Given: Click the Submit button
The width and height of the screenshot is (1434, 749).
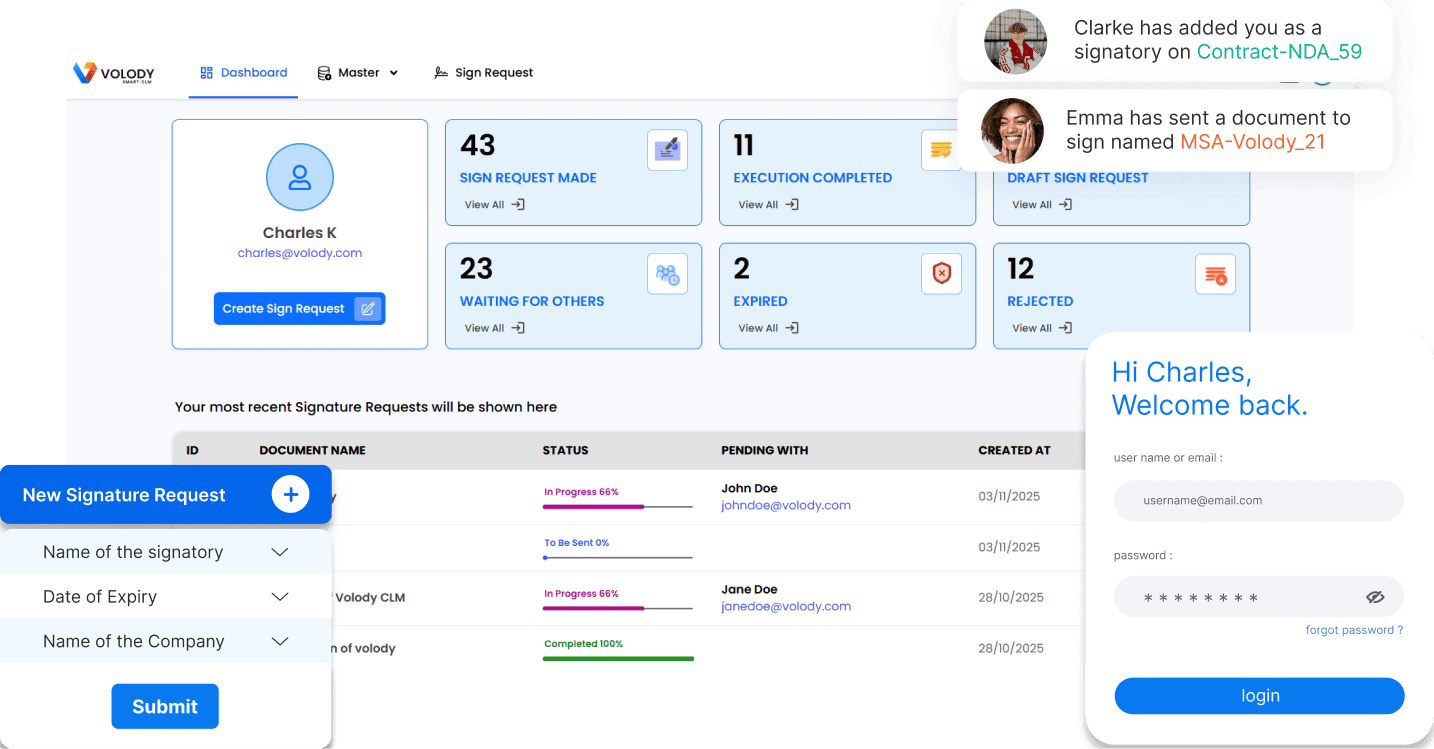Looking at the screenshot, I should (165, 706).
